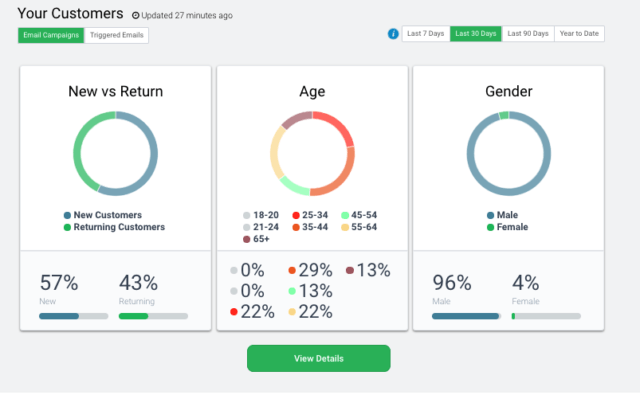The height and width of the screenshot is (395, 640).
Task: Click the New Customers legend dot
Action: [67, 215]
